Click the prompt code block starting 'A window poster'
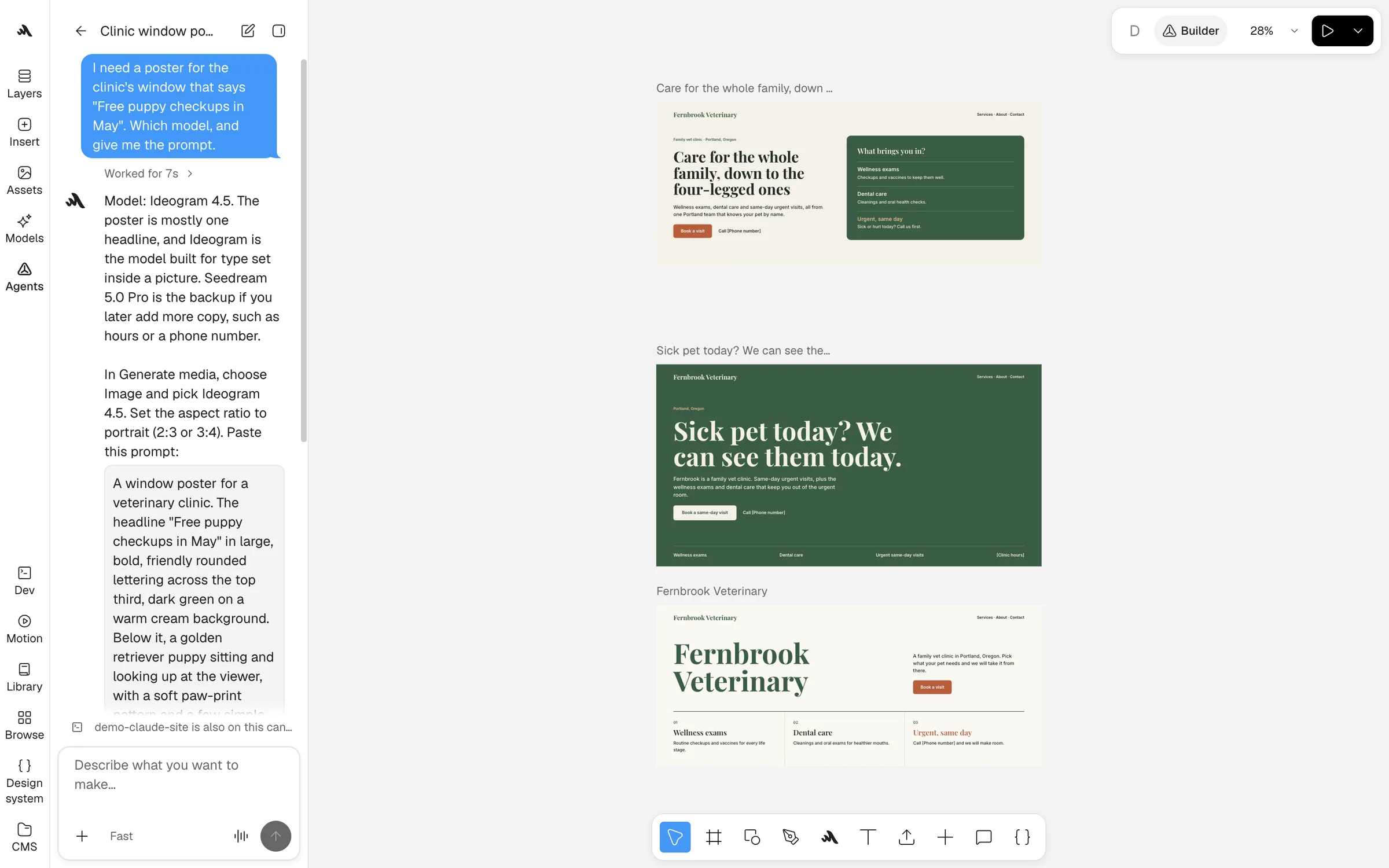The image size is (1389, 868). coord(194,589)
